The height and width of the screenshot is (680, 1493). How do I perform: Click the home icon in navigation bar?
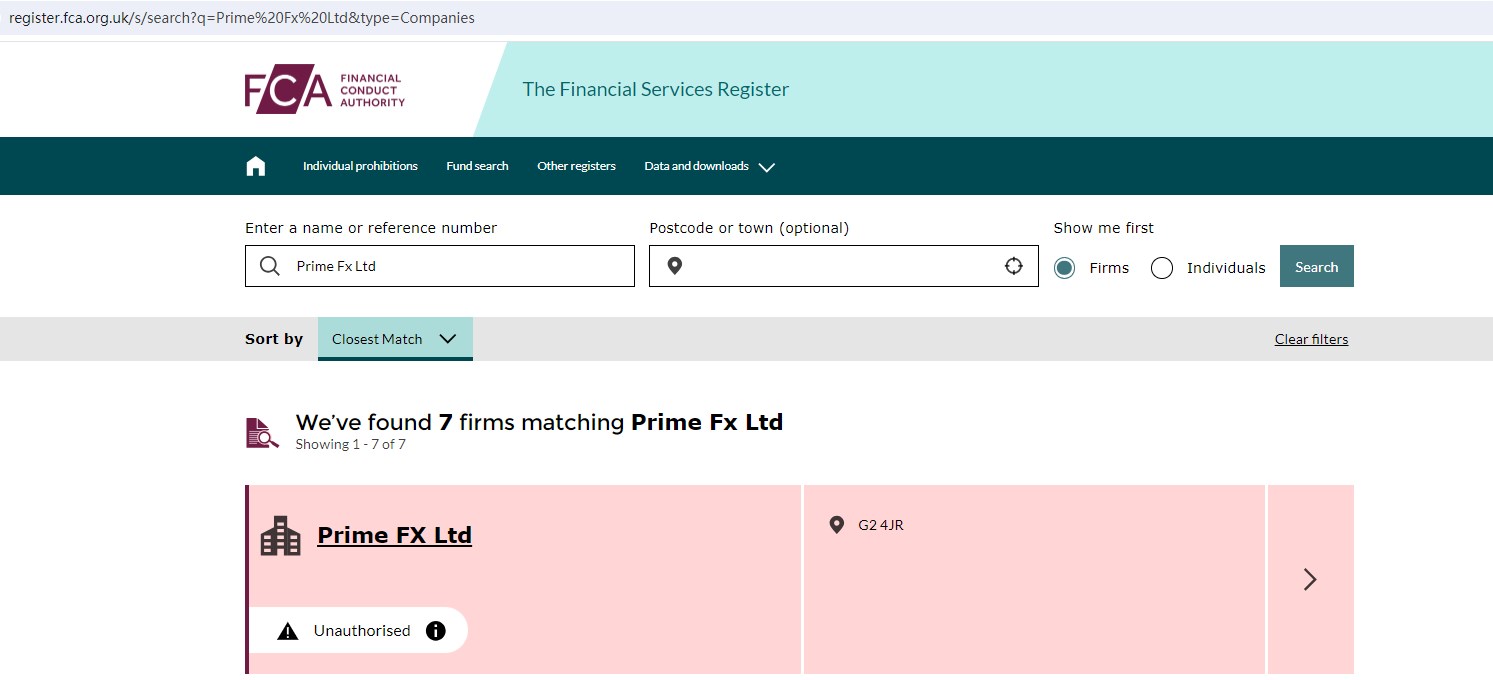[x=256, y=166]
